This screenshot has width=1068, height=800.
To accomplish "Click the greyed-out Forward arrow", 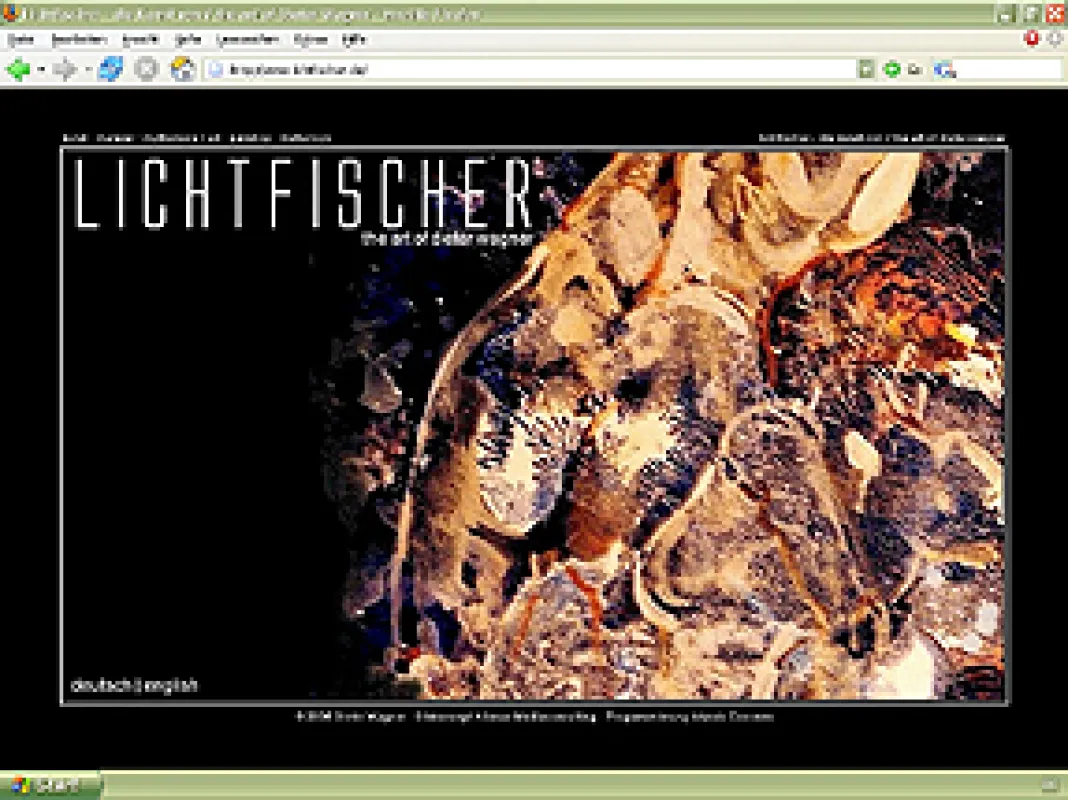I will pyautogui.click(x=65, y=69).
